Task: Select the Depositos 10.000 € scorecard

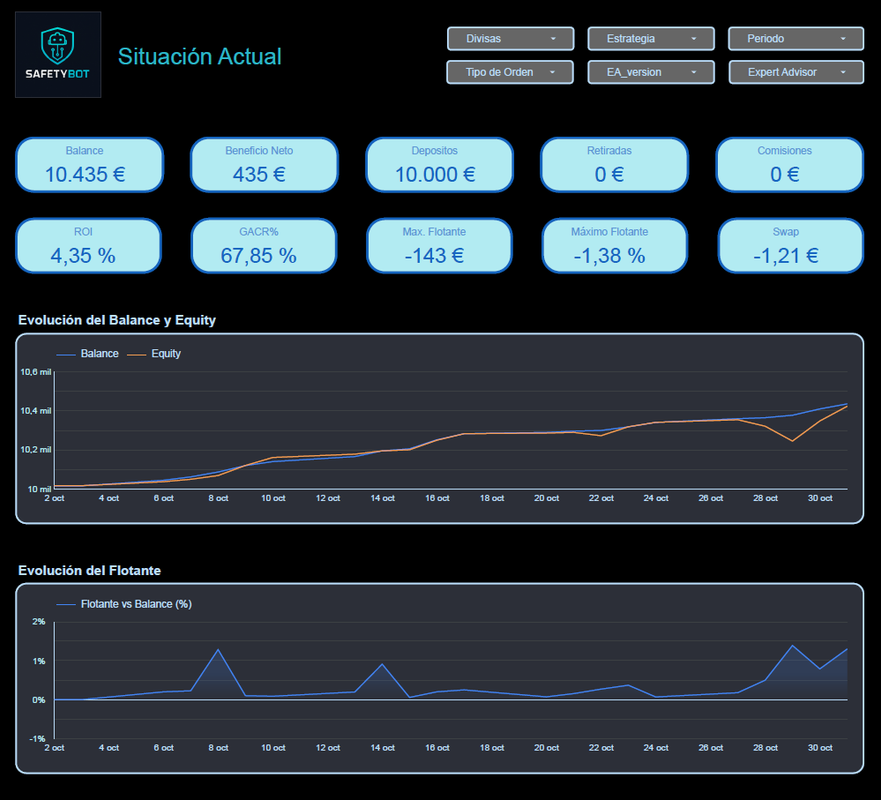Action: tap(439, 165)
